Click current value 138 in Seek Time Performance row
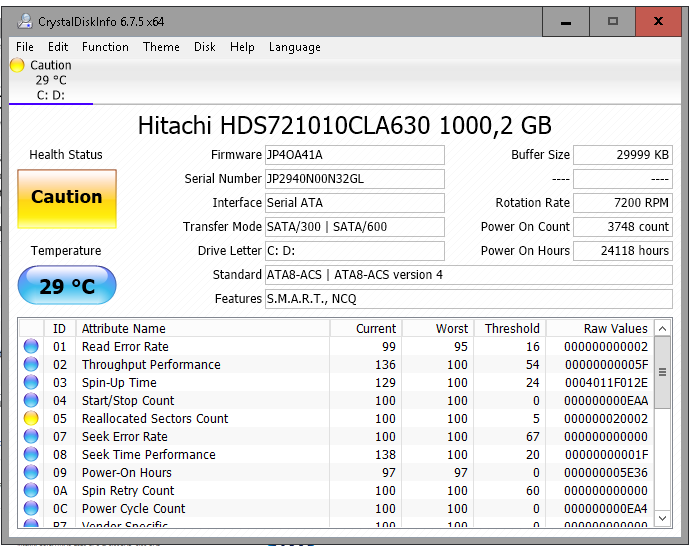This screenshot has width=695, height=546. [385, 454]
